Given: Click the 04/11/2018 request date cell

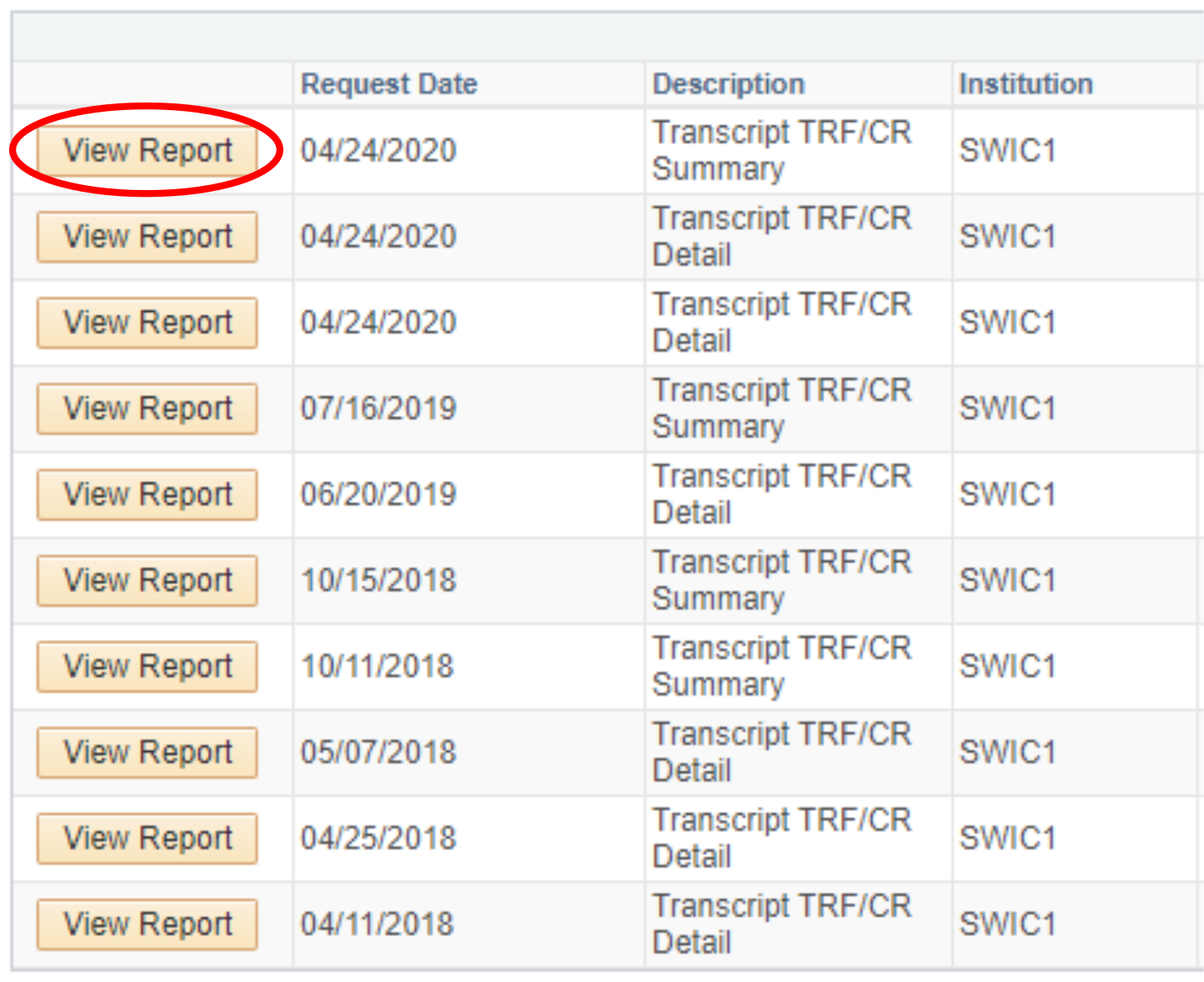Looking at the screenshot, I should pos(377,924).
